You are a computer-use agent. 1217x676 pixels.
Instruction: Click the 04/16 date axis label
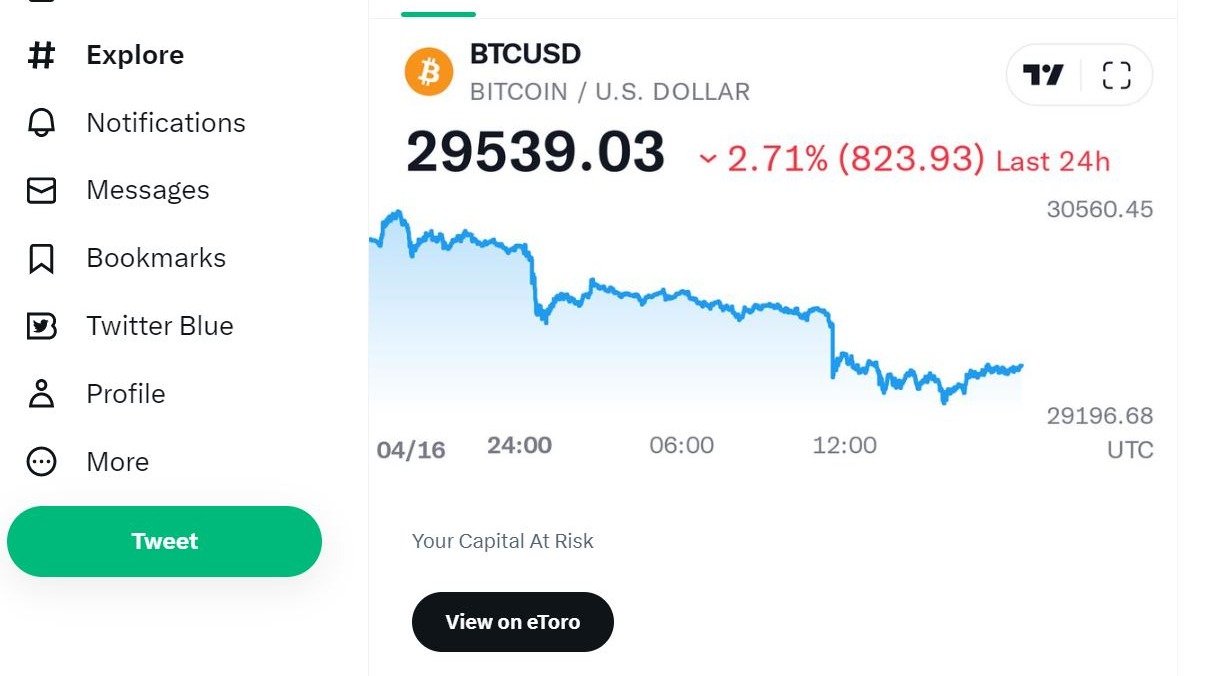pyautogui.click(x=411, y=450)
